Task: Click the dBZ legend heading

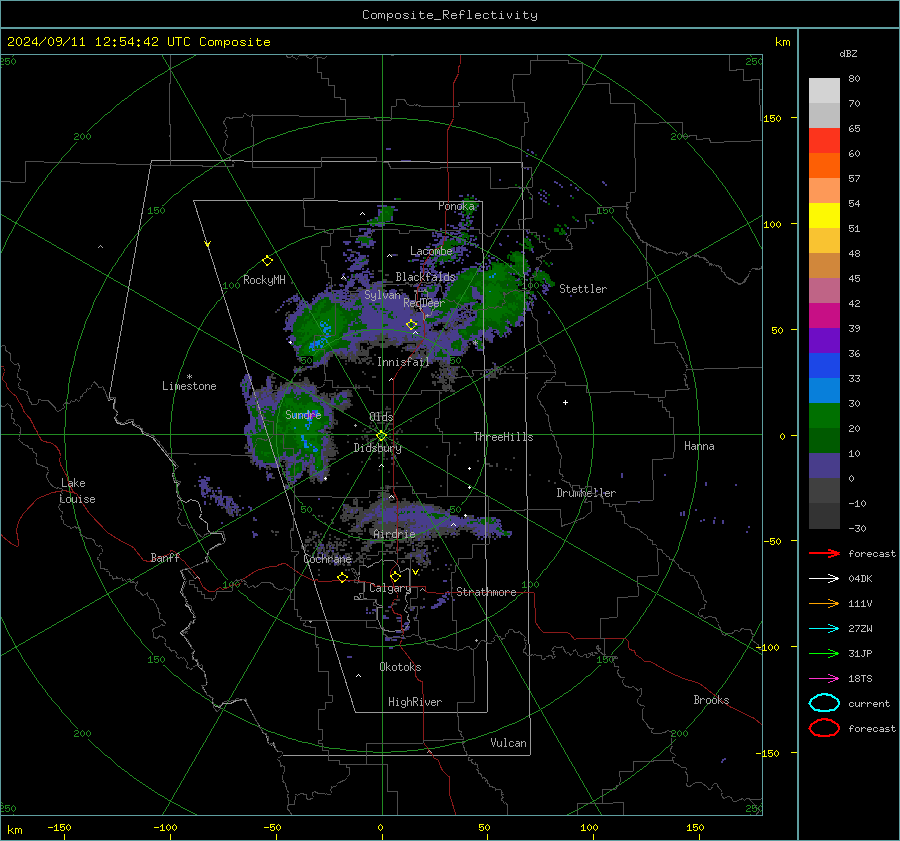Action: (x=848, y=53)
